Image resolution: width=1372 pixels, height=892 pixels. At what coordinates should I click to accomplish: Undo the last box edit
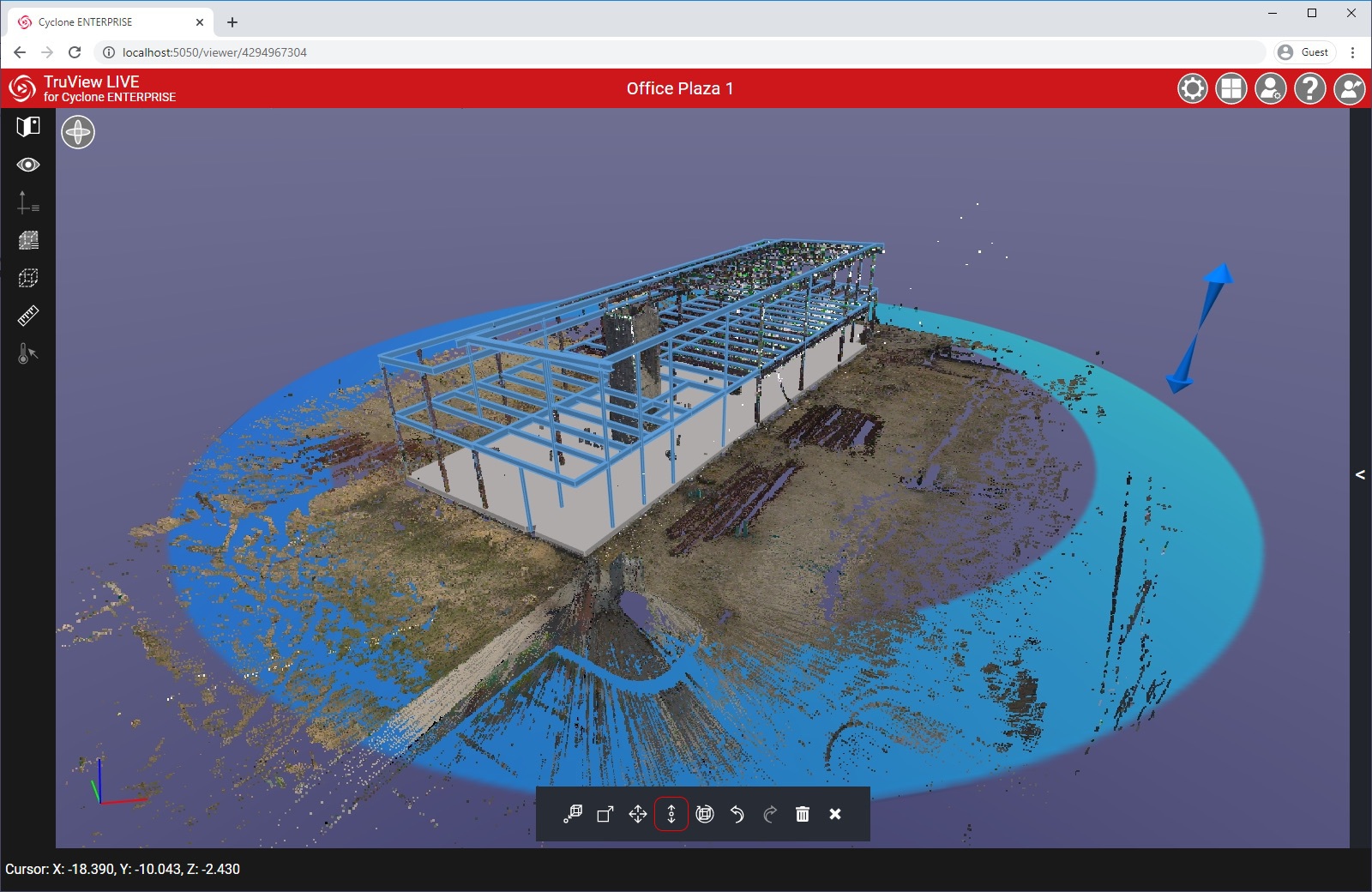(x=737, y=814)
